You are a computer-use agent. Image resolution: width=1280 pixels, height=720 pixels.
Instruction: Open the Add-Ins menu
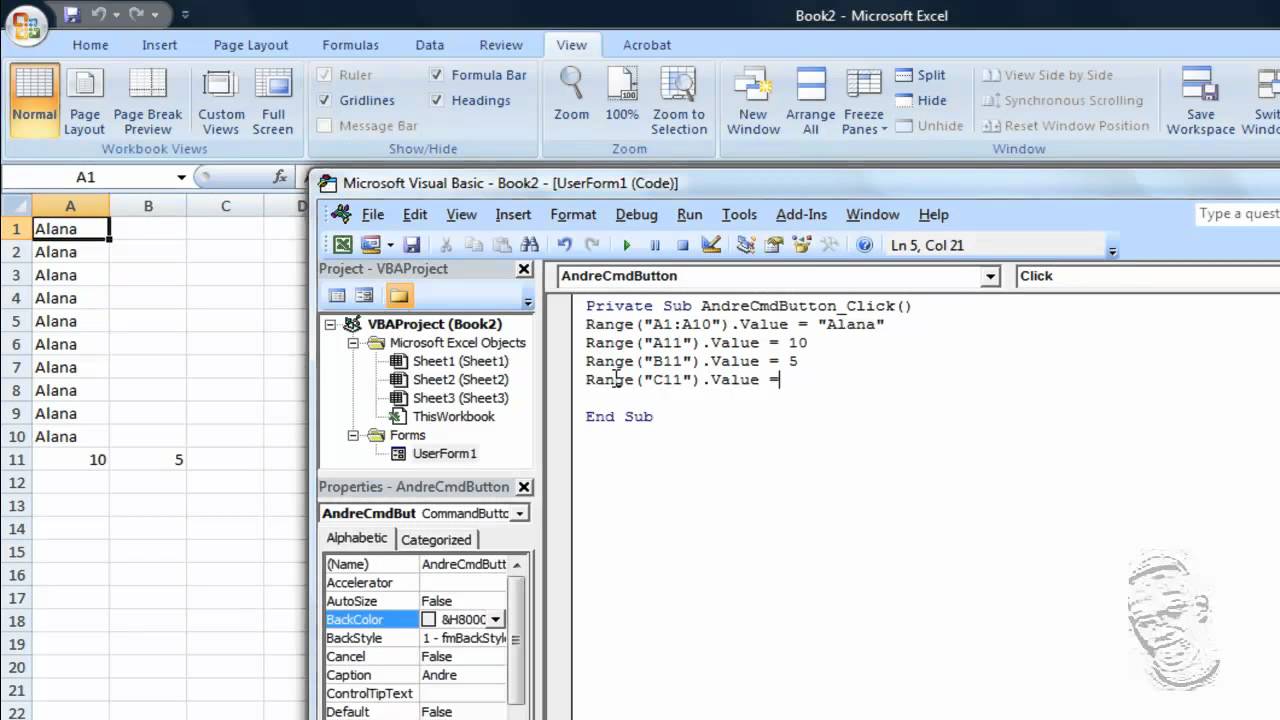pyautogui.click(x=801, y=214)
